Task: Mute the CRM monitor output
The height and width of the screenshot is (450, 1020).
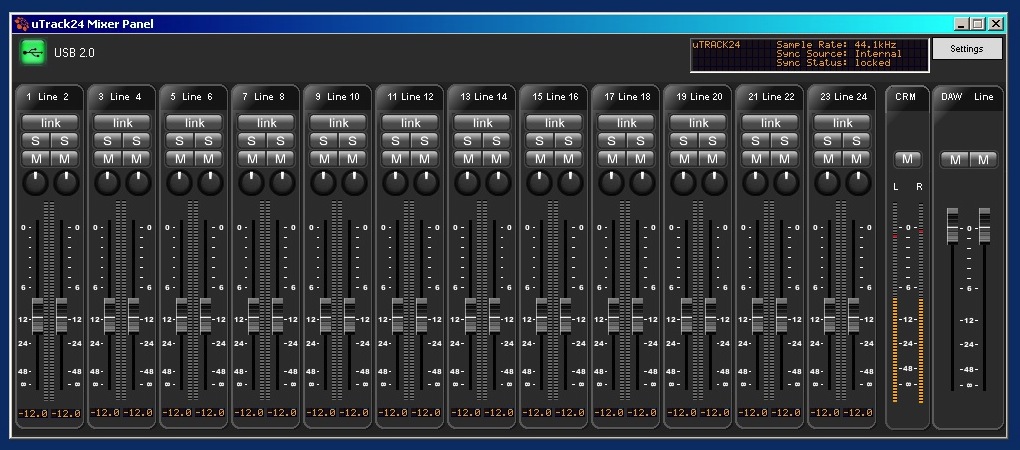Action: [907, 159]
